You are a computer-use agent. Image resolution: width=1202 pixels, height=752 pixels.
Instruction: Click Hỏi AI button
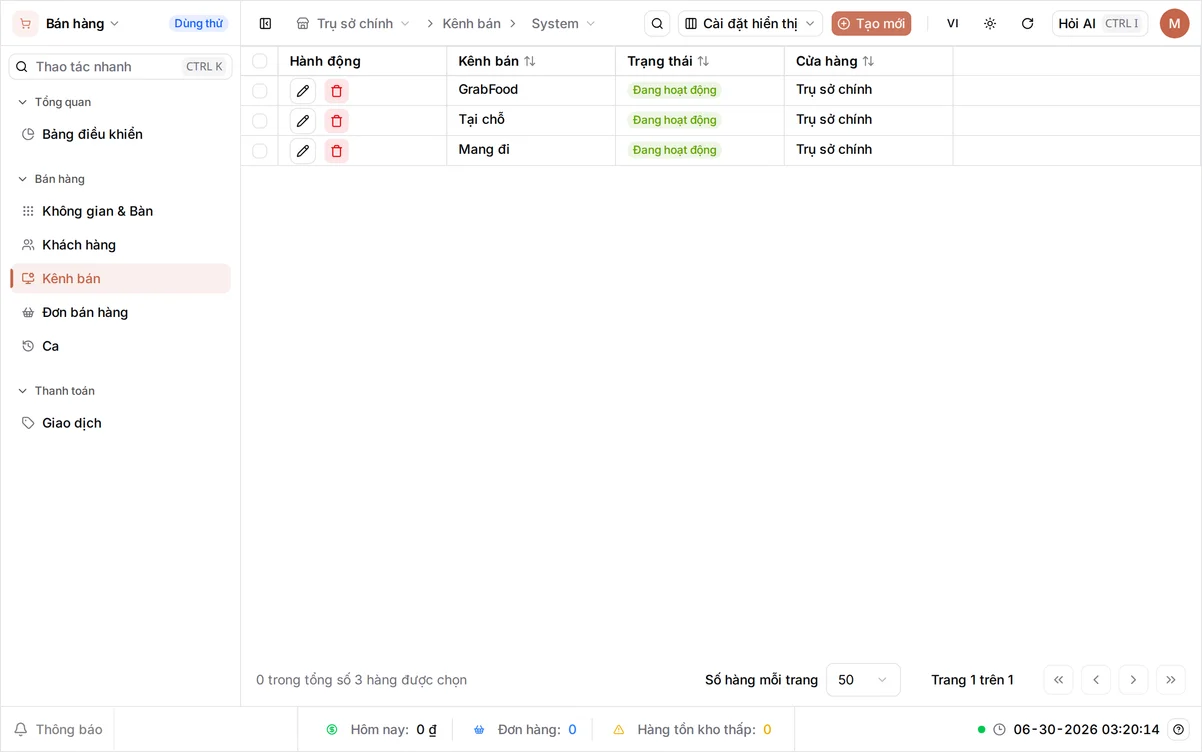click(x=1100, y=23)
